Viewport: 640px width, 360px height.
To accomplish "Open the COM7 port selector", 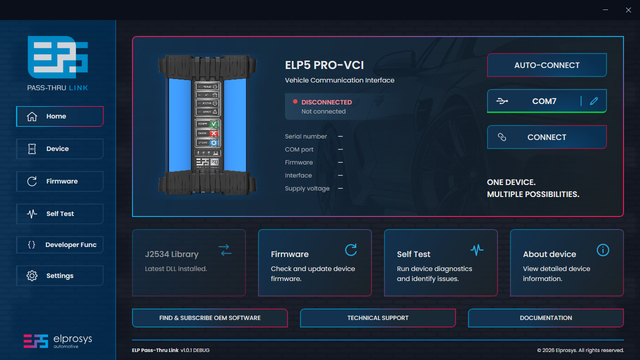I will (x=547, y=101).
